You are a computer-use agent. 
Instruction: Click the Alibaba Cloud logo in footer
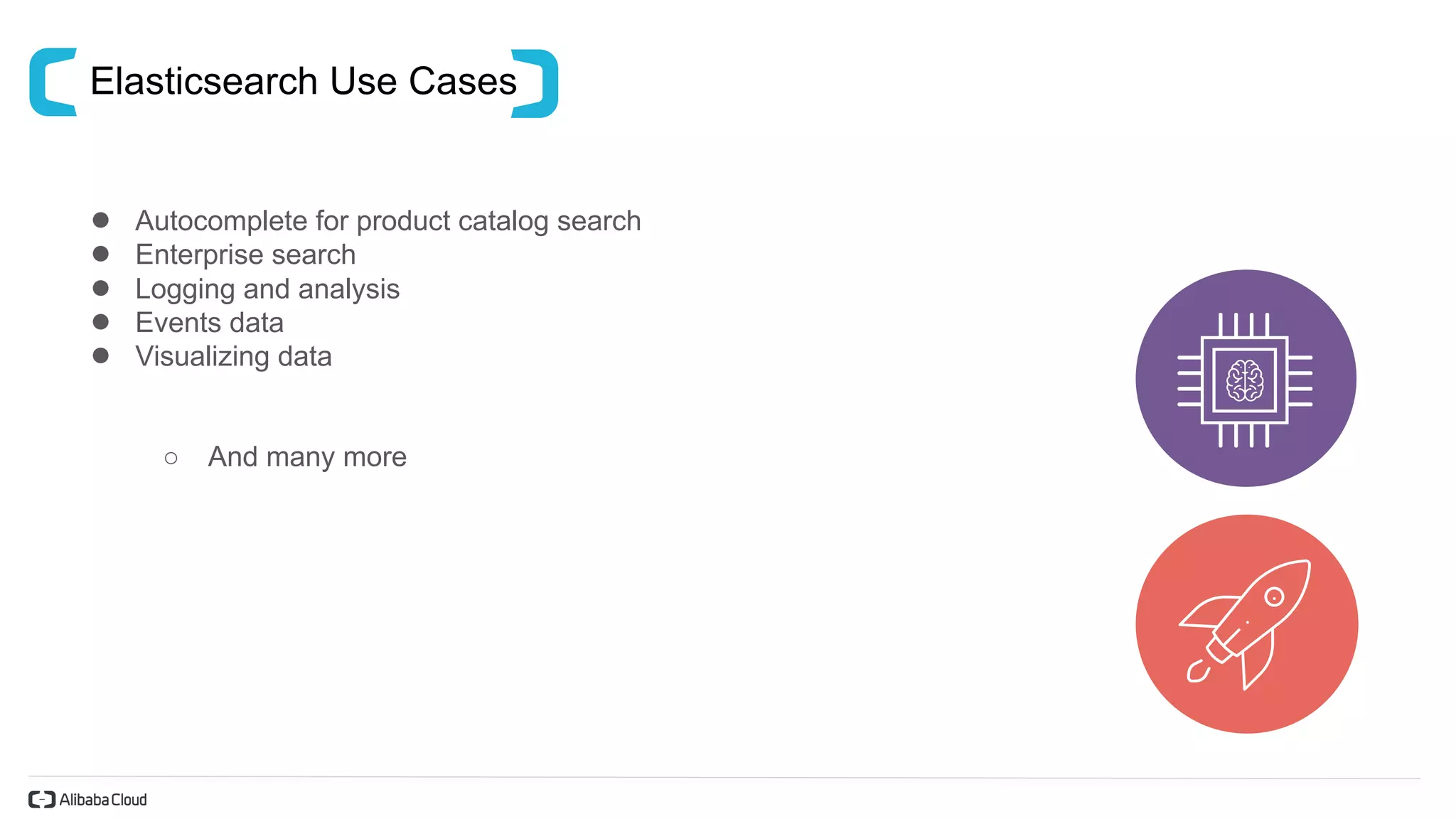[87, 800]
